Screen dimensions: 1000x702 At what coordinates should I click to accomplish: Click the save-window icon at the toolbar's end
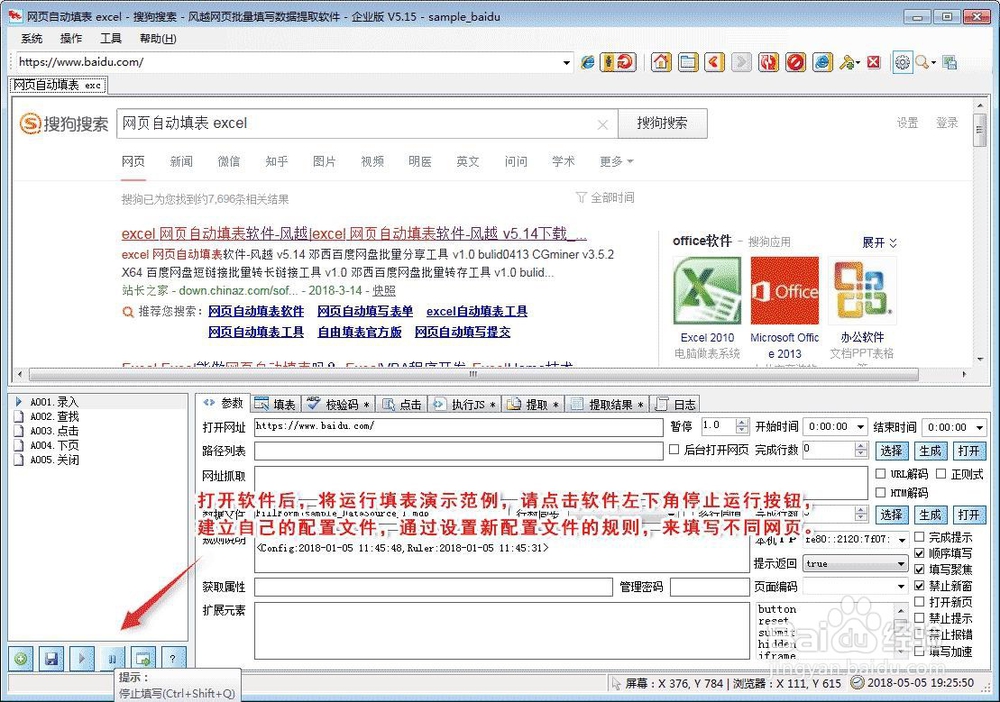[x=950, y=62]
